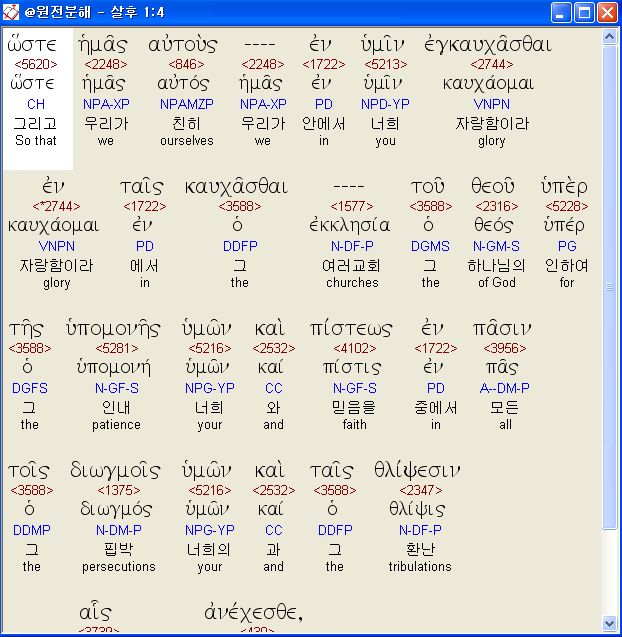Click the Greek word ἀνέχεσθε
Viewport: 622px width, 637px height.
(254, 613)
